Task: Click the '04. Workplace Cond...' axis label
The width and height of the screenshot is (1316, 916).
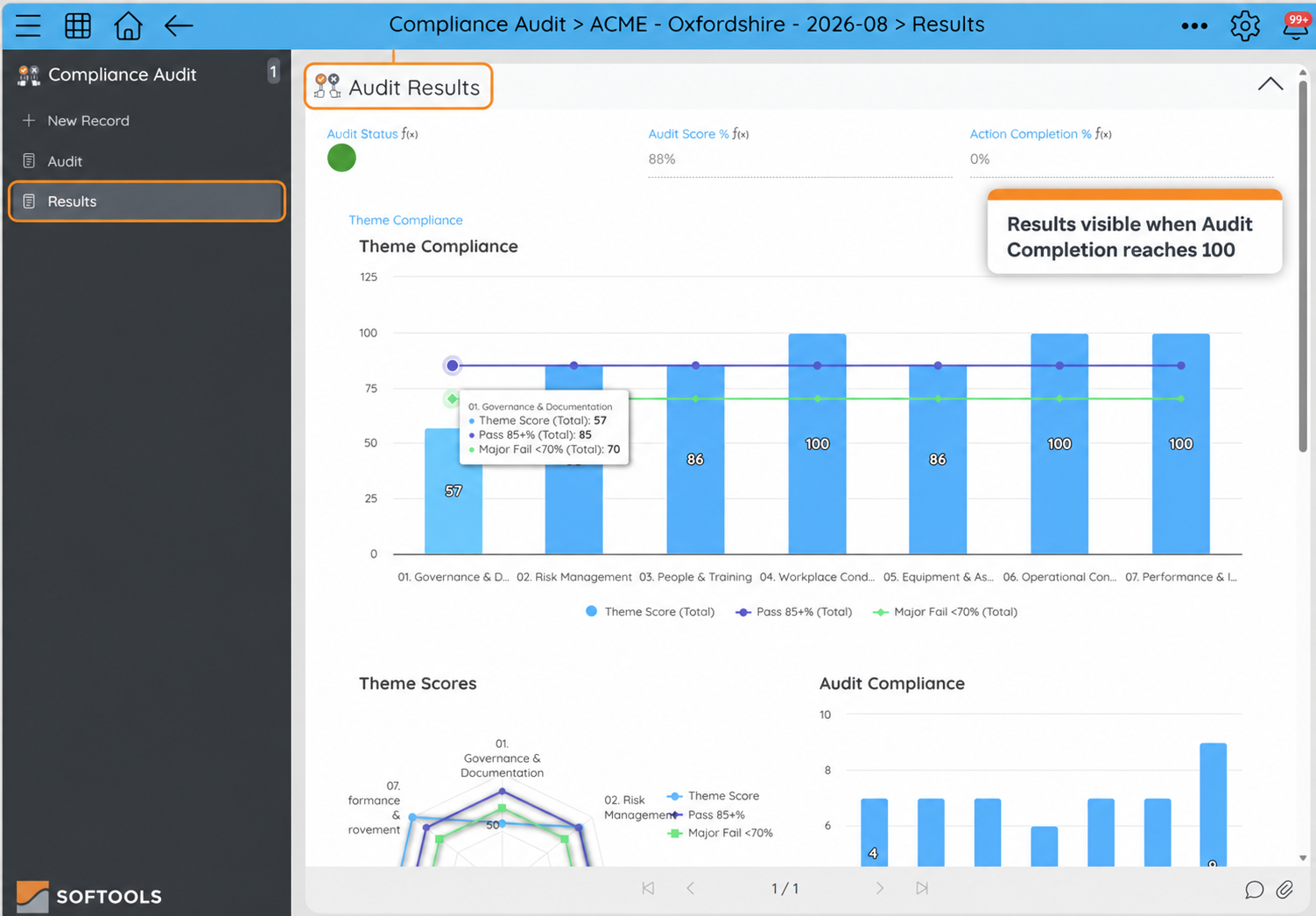Action: tap(817, 577)
